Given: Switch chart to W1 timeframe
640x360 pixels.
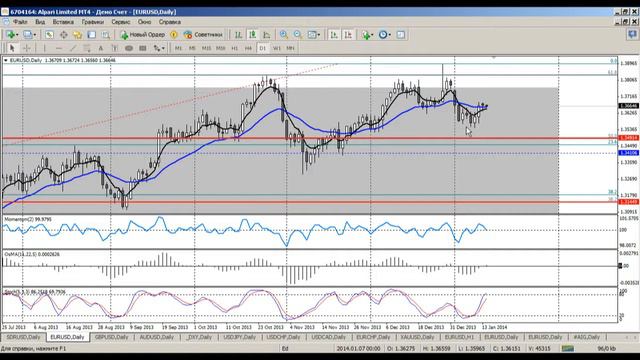Looking at the screenshot, I should tap(276, 48).
